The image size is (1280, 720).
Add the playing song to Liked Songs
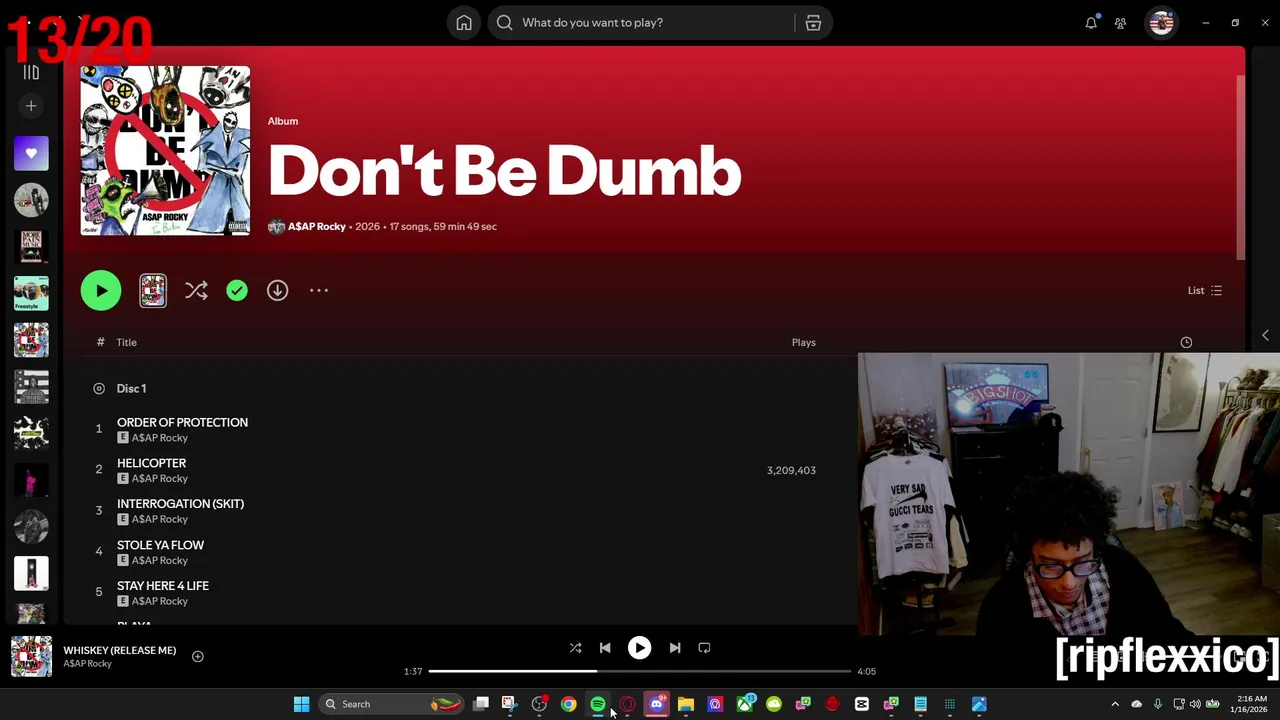(x=198, y=657)
